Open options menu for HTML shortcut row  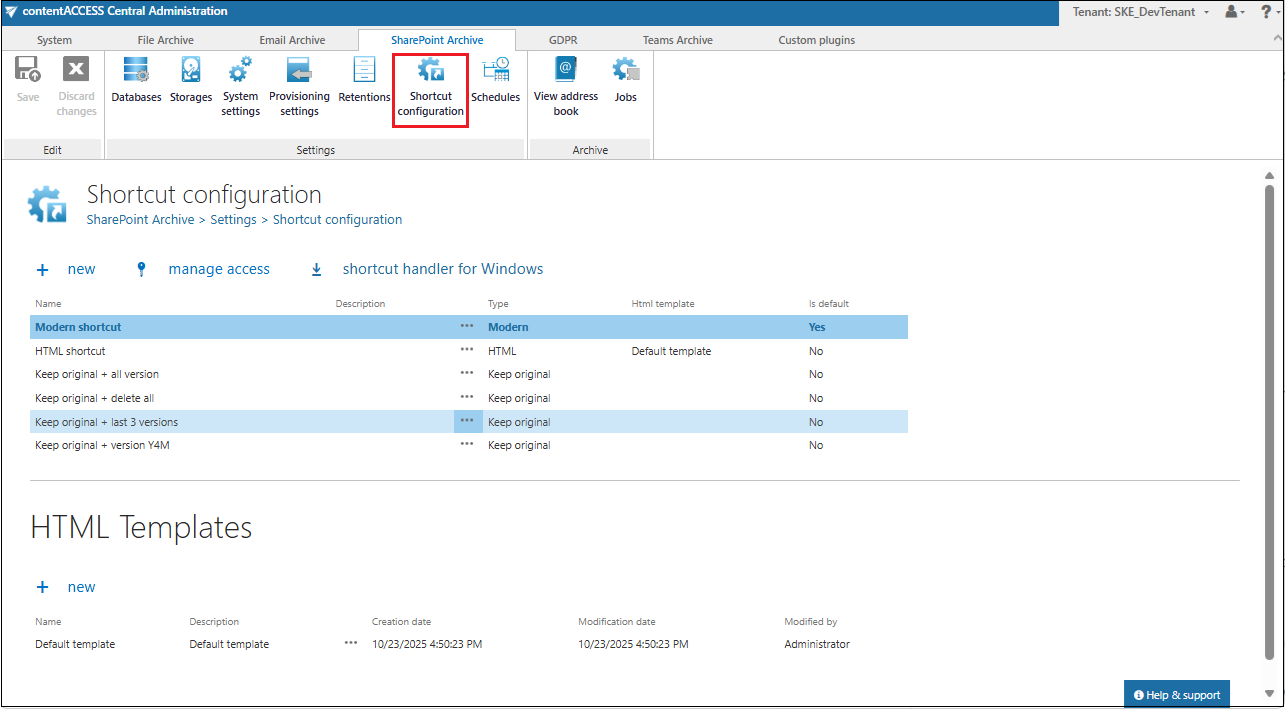(x=467, y=350)
